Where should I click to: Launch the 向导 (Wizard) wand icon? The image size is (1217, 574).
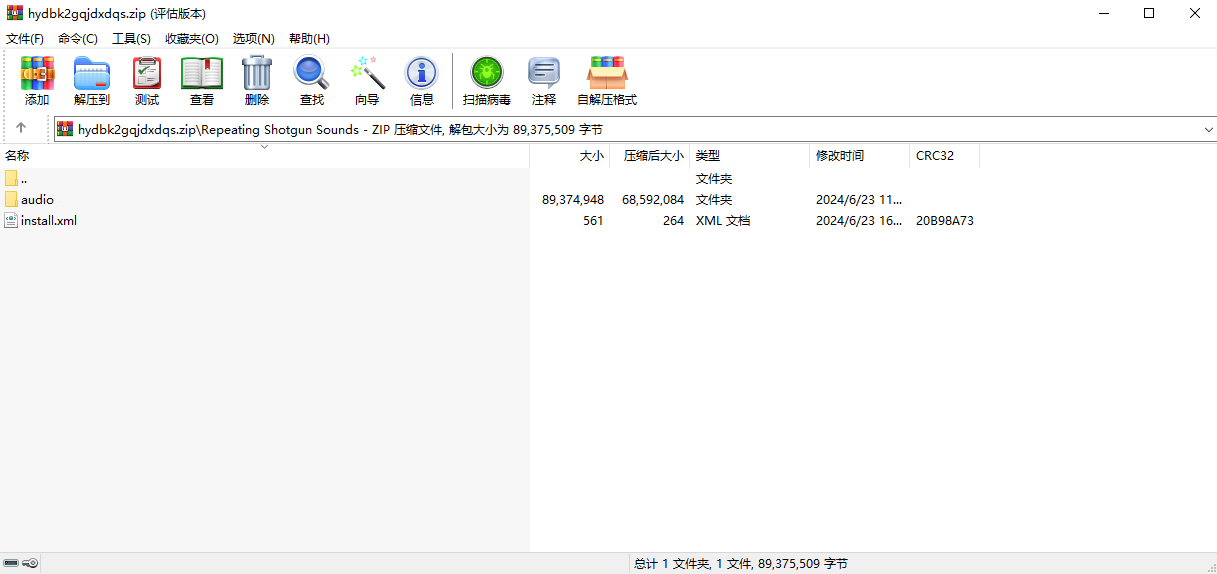367,81
